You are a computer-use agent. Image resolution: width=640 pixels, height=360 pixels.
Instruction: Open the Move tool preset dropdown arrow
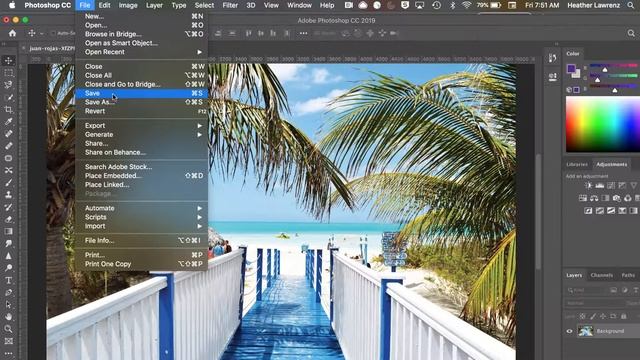coord(42,33)
